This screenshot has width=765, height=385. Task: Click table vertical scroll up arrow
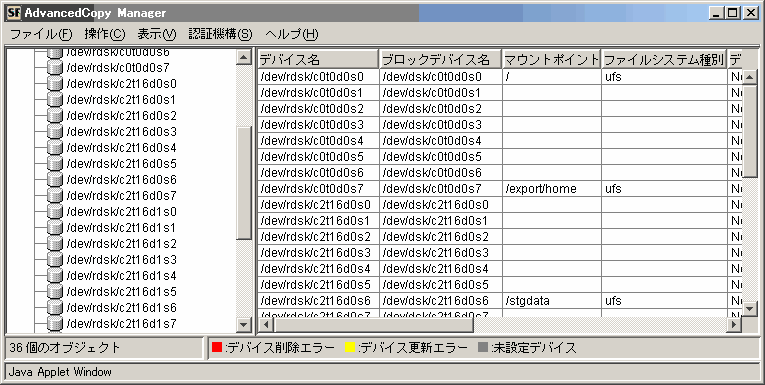click(x=749, y=77)
